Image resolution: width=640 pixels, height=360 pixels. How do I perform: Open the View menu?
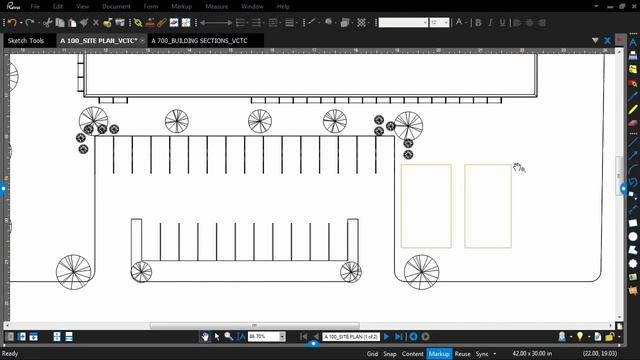coord(82,7)
